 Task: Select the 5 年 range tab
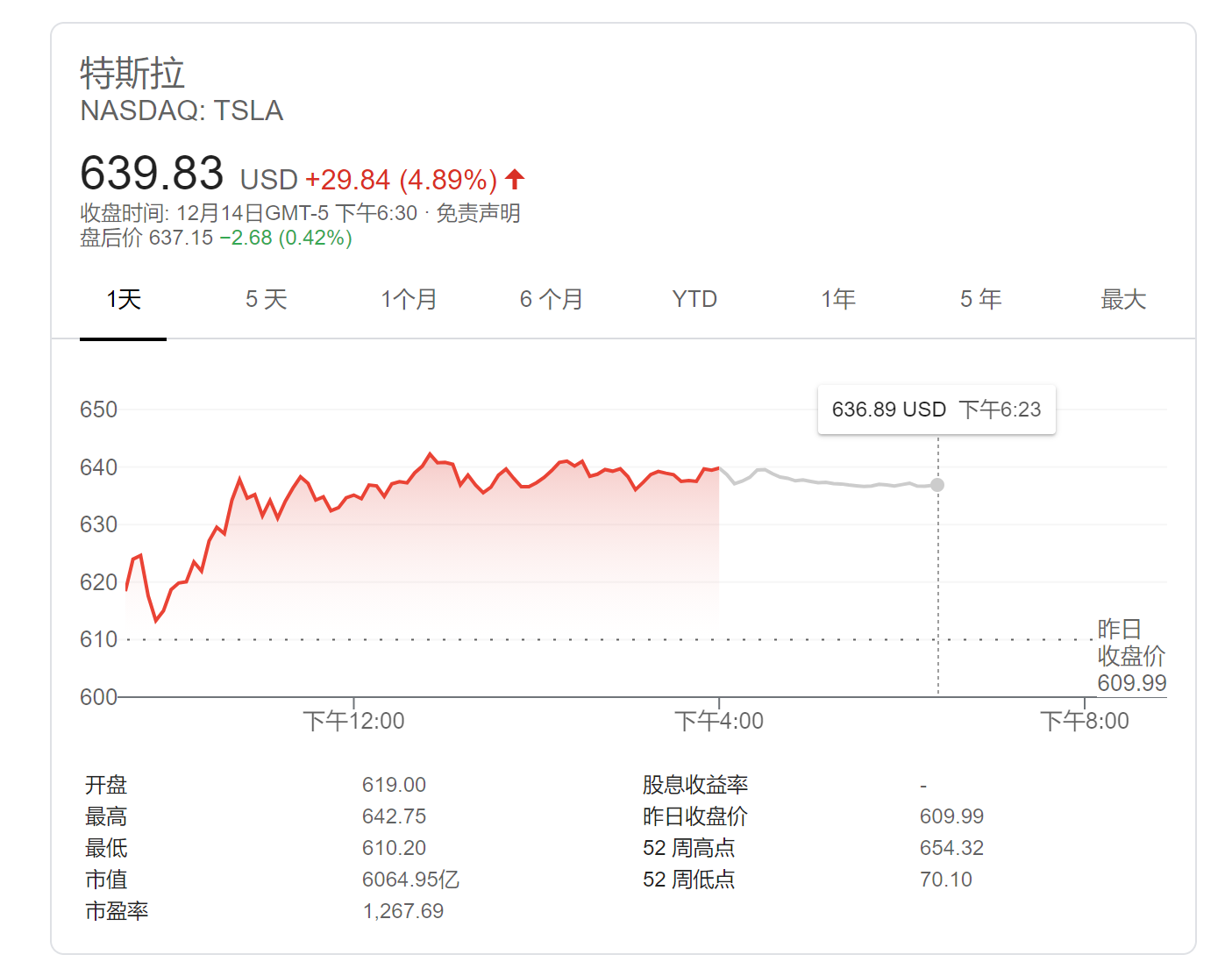point(981,300)
